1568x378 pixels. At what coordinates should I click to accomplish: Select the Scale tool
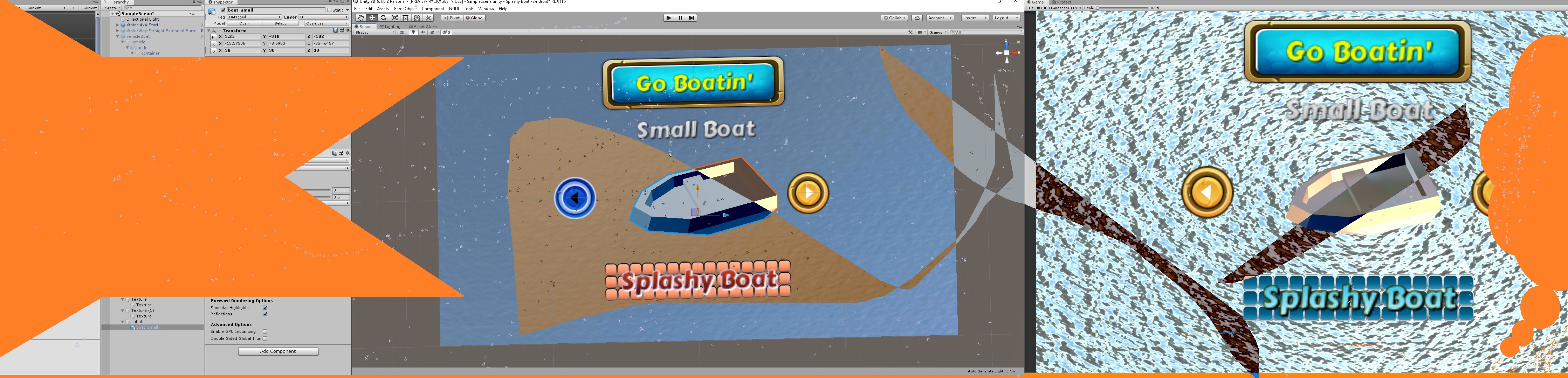[394, 17]
